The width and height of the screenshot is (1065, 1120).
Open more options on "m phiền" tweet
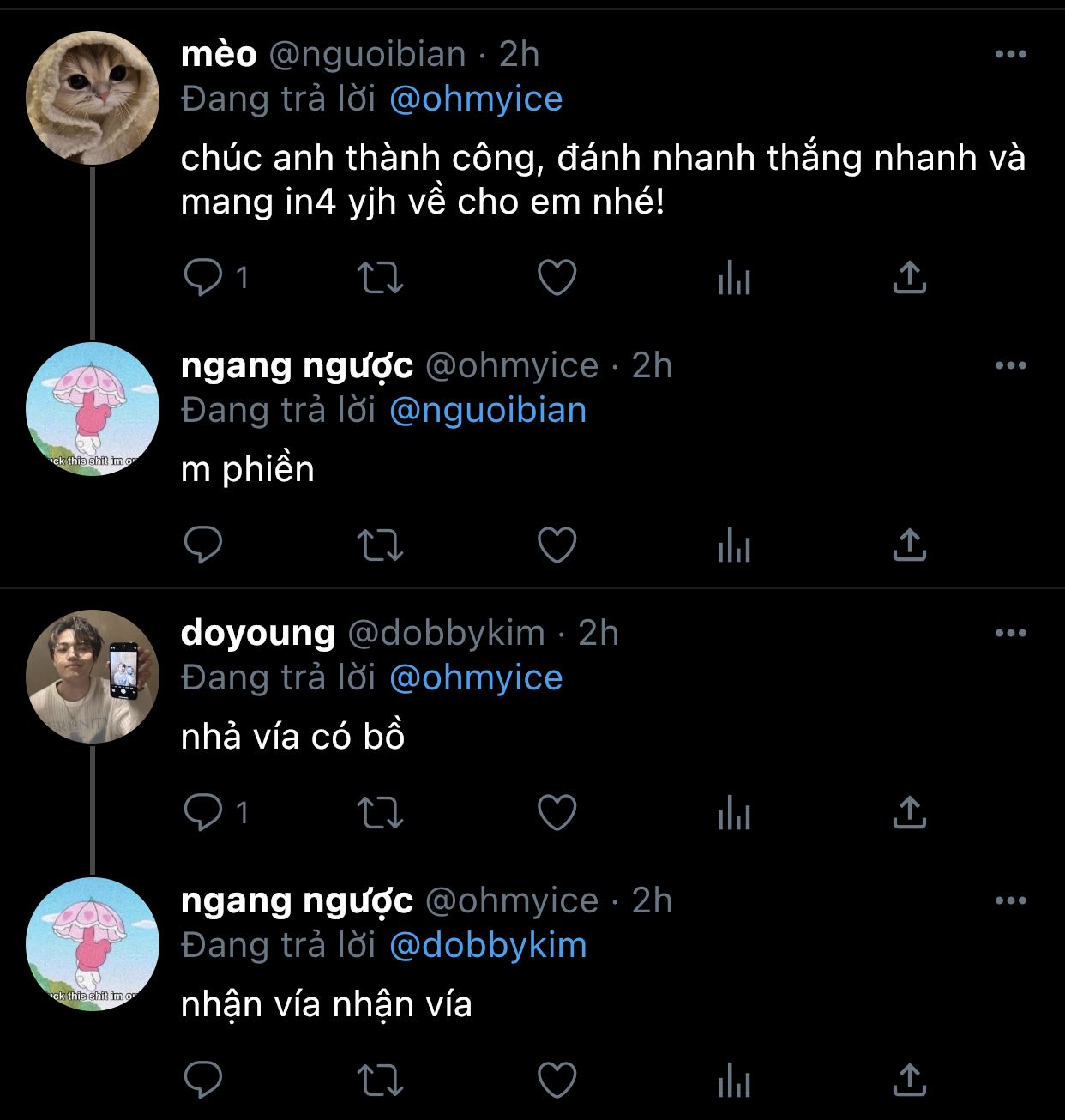click(1010, 365)
